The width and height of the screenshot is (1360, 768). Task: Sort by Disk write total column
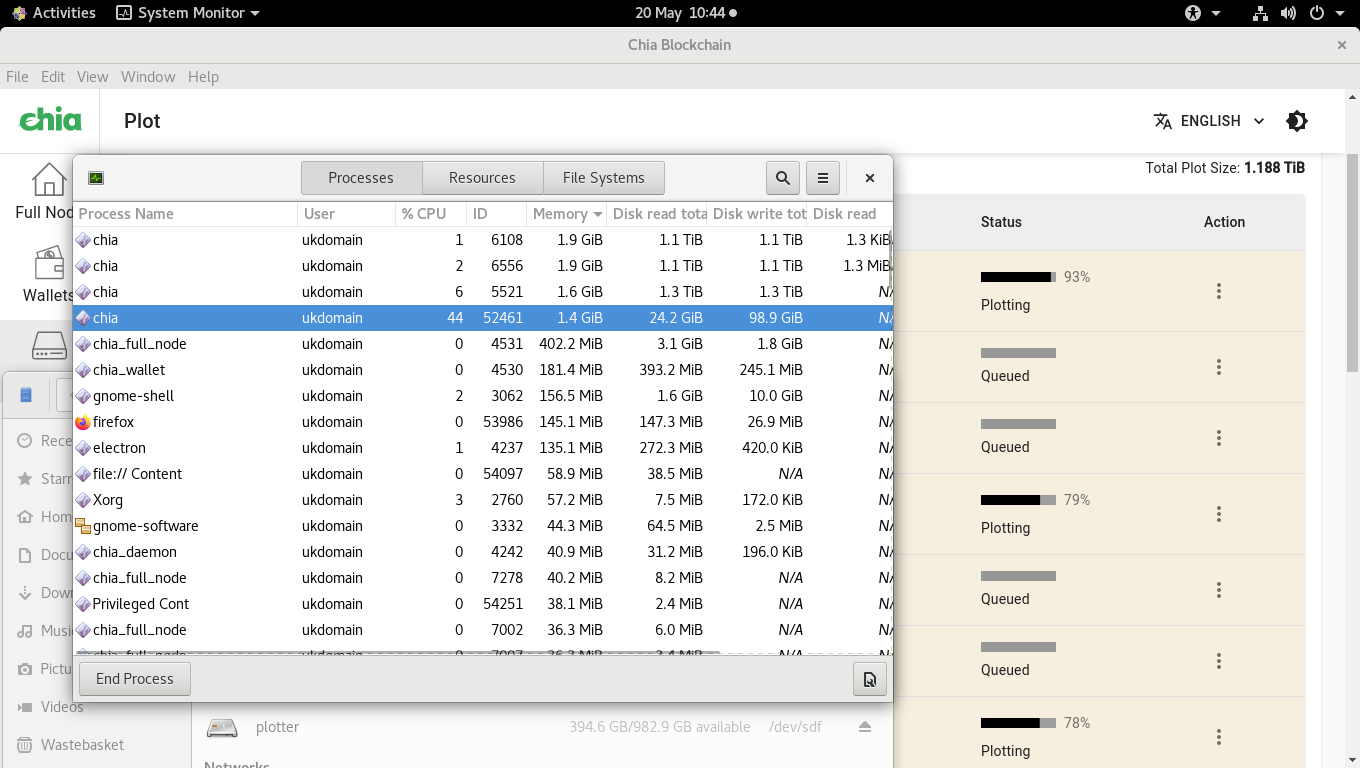[x=757, y=214]
